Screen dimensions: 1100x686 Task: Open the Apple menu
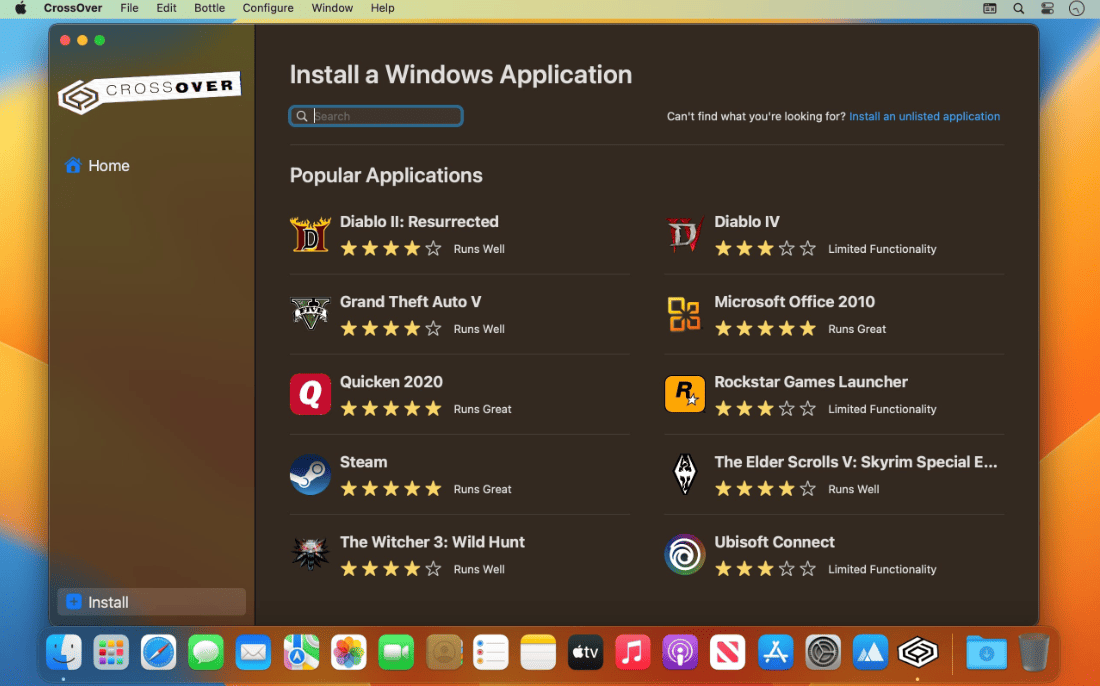20,8
